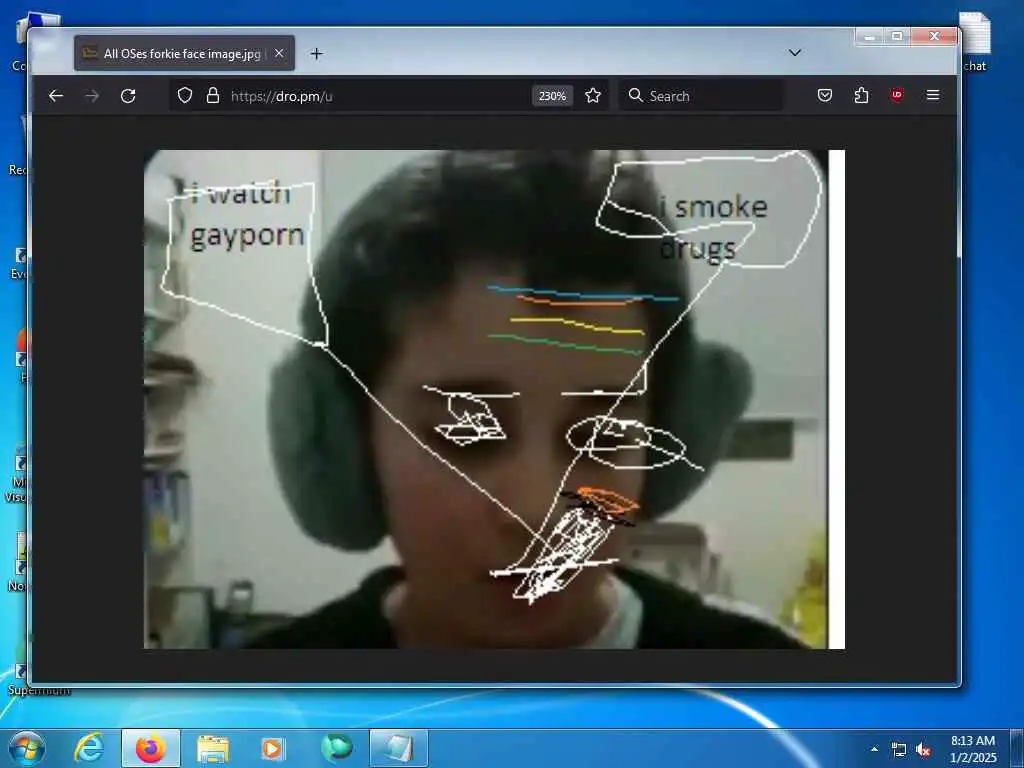Open the Extensions puzzle-piece menu
1024x768 pixels.
tap(861, 95)
